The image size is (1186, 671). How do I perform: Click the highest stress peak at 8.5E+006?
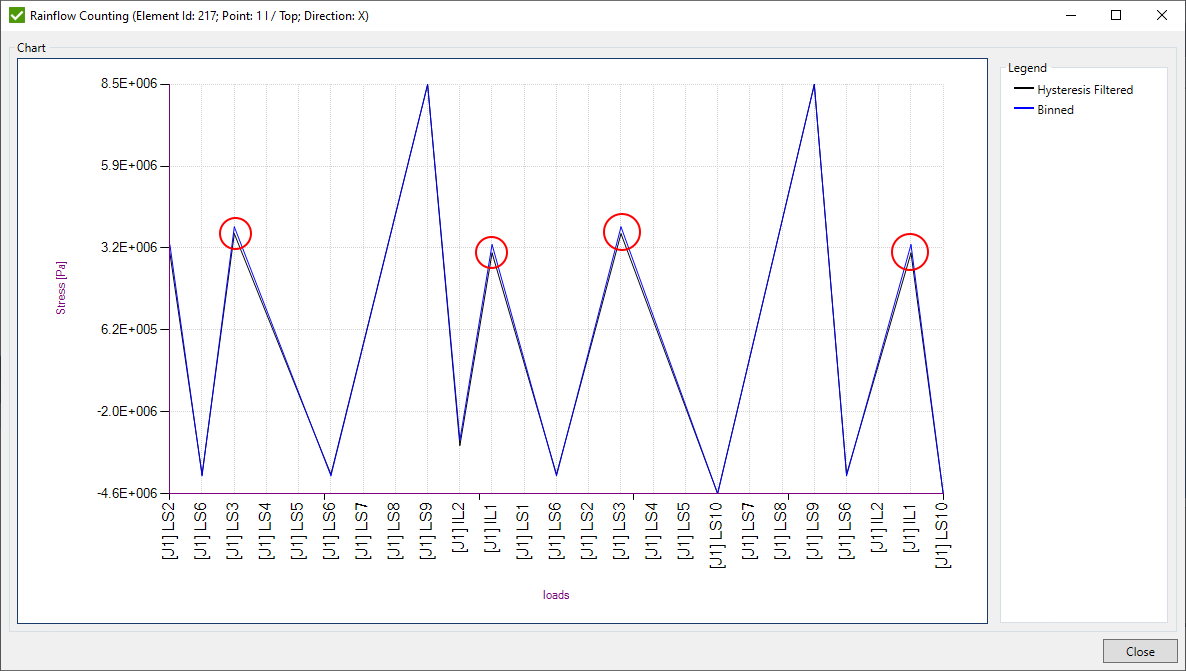[x=428, y=85]
